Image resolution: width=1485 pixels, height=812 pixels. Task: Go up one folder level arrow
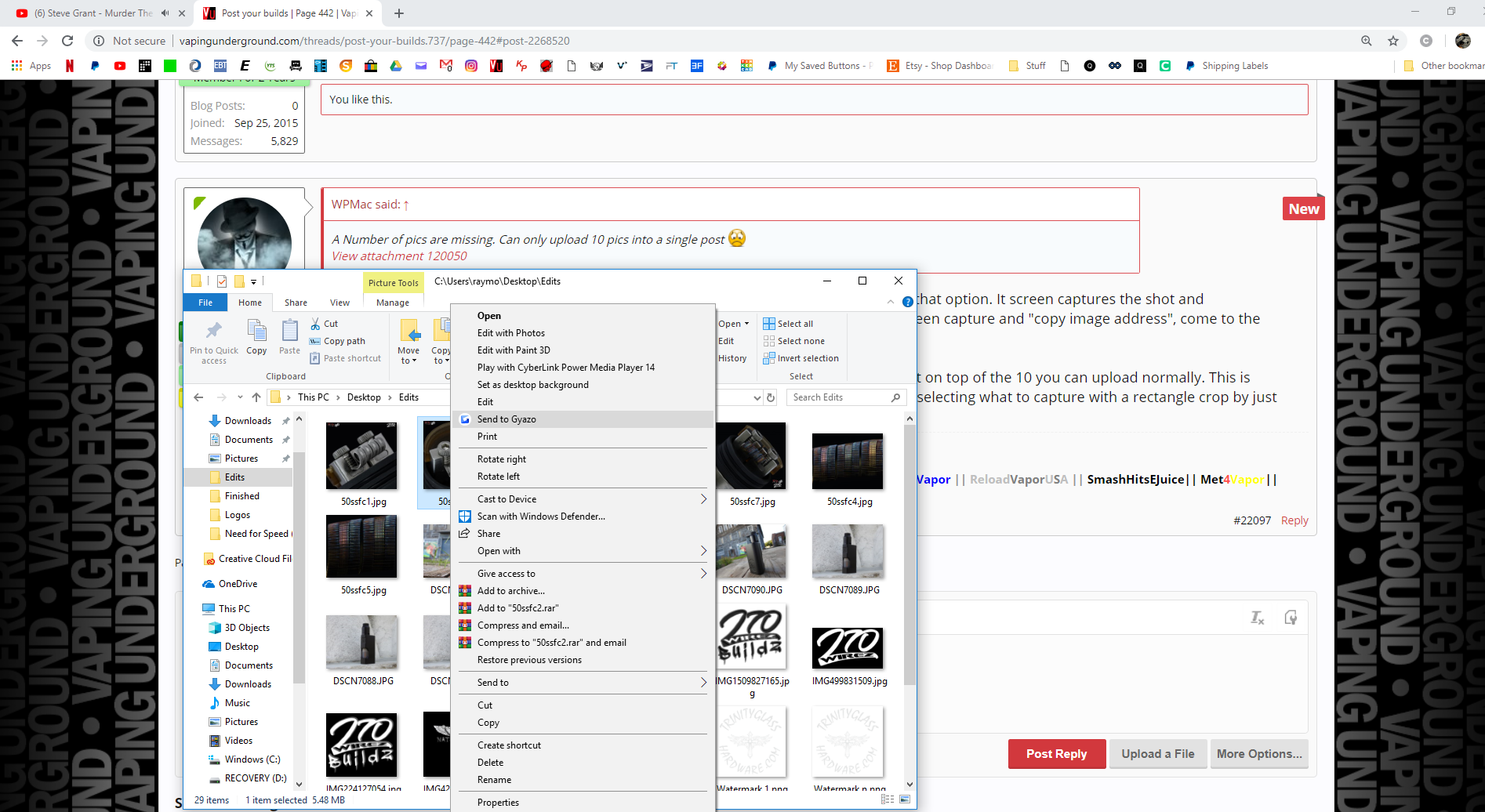coord(256,397)
